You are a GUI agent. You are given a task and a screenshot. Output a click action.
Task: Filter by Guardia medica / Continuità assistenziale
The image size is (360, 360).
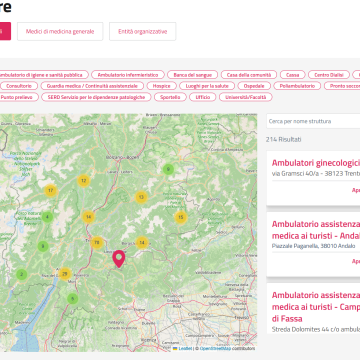92,86
